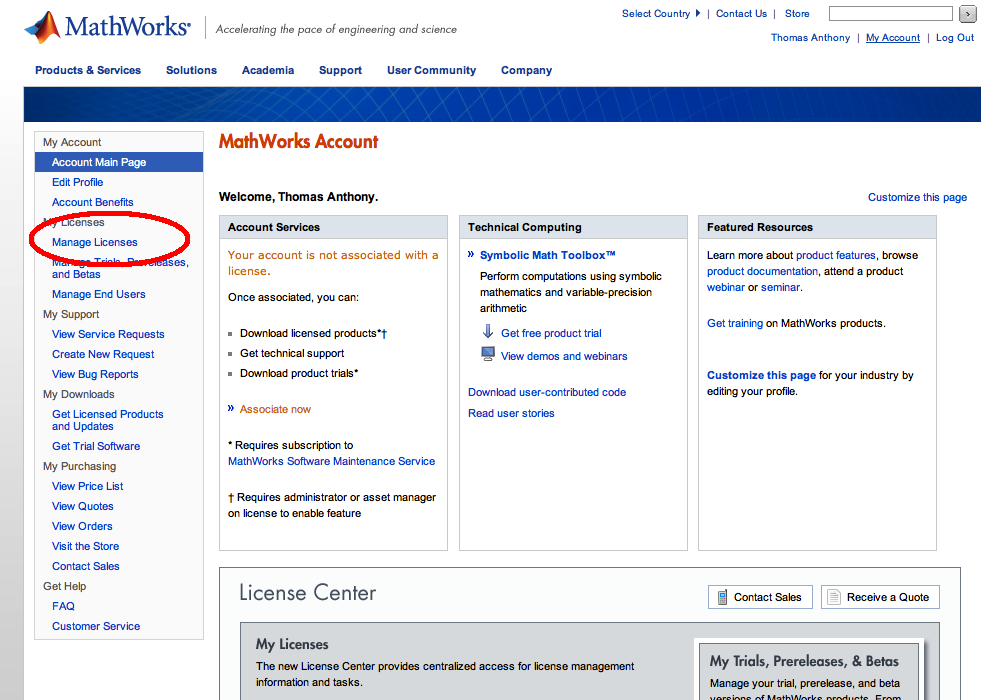Viewport: 981px width, 700px height.
Task: Click the monitor icon beside demos and webinars
Action: (x=488, y=355)
